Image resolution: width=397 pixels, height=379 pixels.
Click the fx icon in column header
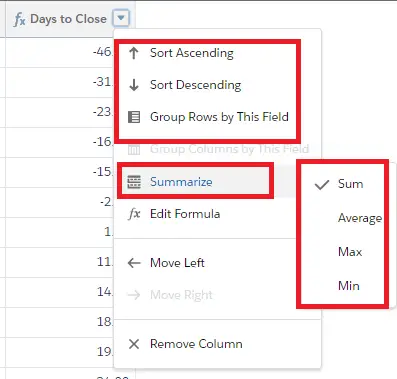pos(20,19)
